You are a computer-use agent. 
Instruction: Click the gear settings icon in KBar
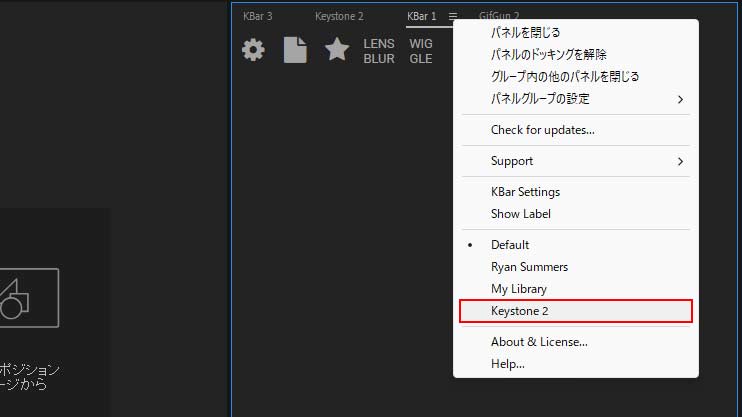pos(253,50)
